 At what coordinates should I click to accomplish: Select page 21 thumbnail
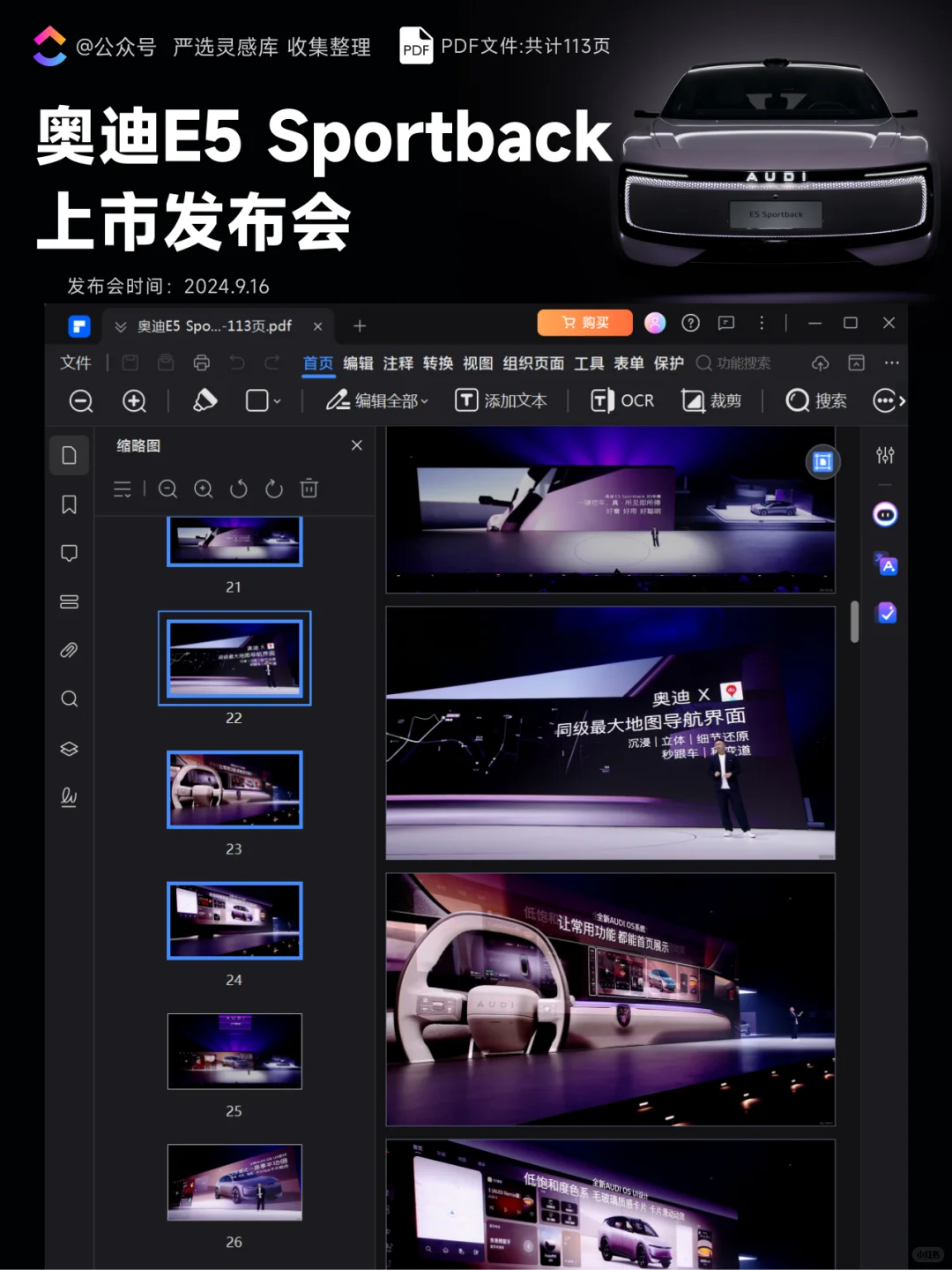coord(234,542)
